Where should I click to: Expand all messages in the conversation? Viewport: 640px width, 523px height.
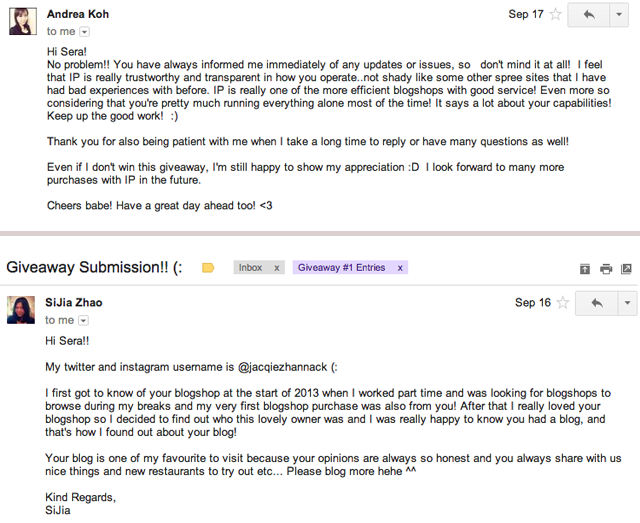585,268
